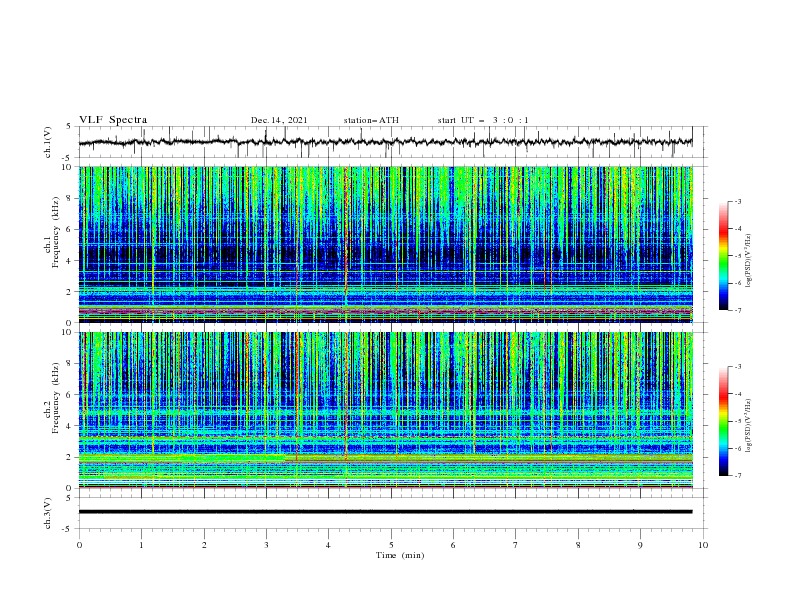The height and width of the screenshot is (612, 792).
Task: Click the ch.2 color bar "-7" tick label
Action: click(737, 476)
